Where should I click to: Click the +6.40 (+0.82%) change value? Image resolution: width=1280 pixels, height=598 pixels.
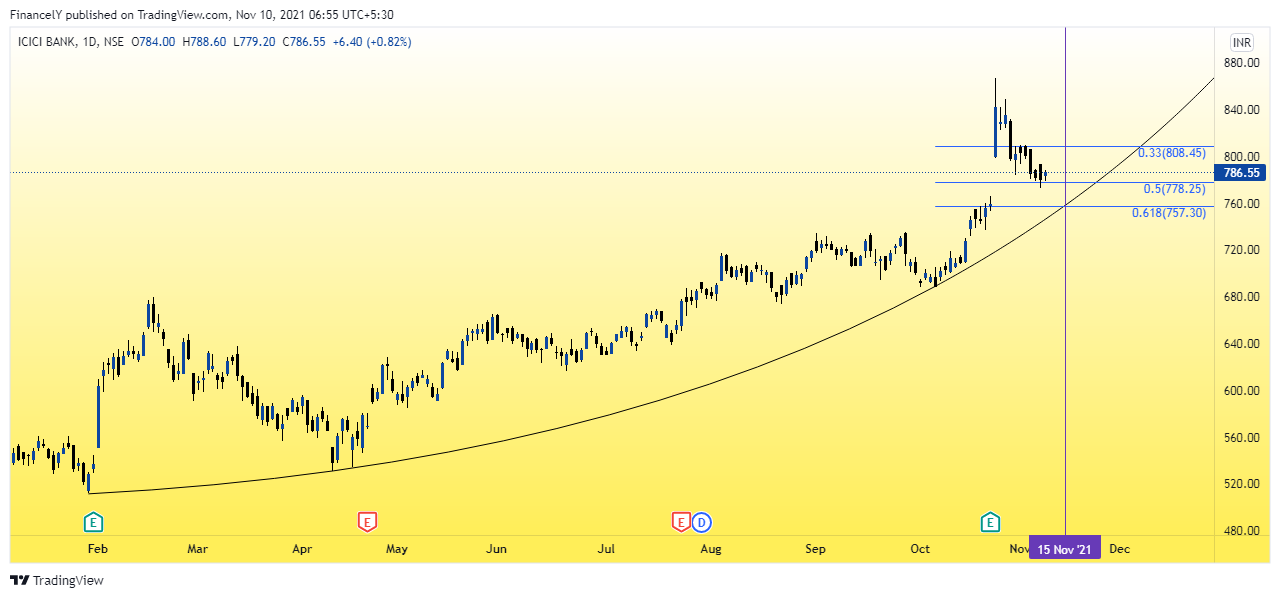372,42
